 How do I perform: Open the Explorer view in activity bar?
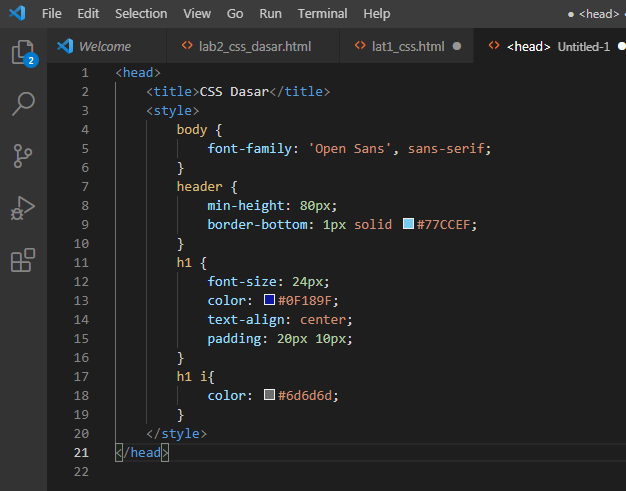[x=23, y=53]
